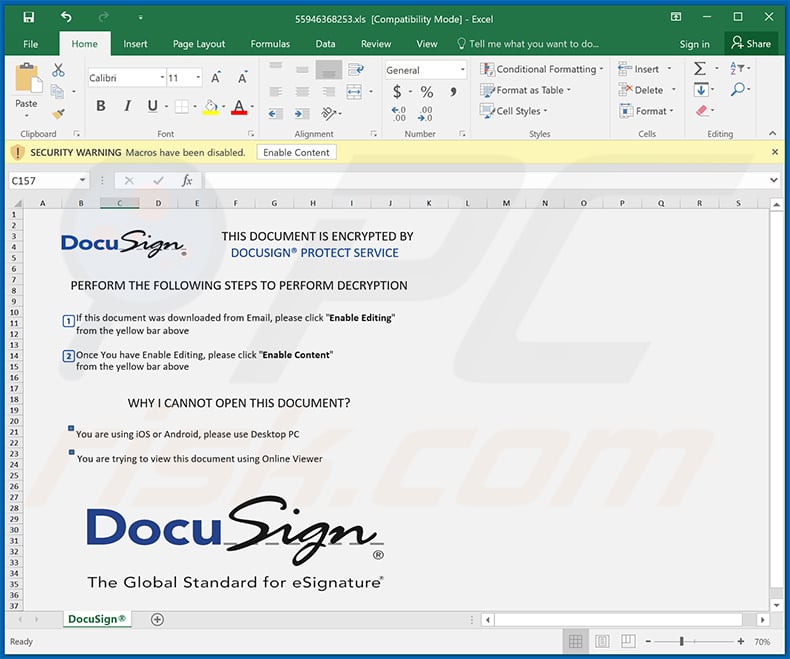Open the General number format dropdown
Viewport: 790px width, 659px height.
tap(463, 70)
